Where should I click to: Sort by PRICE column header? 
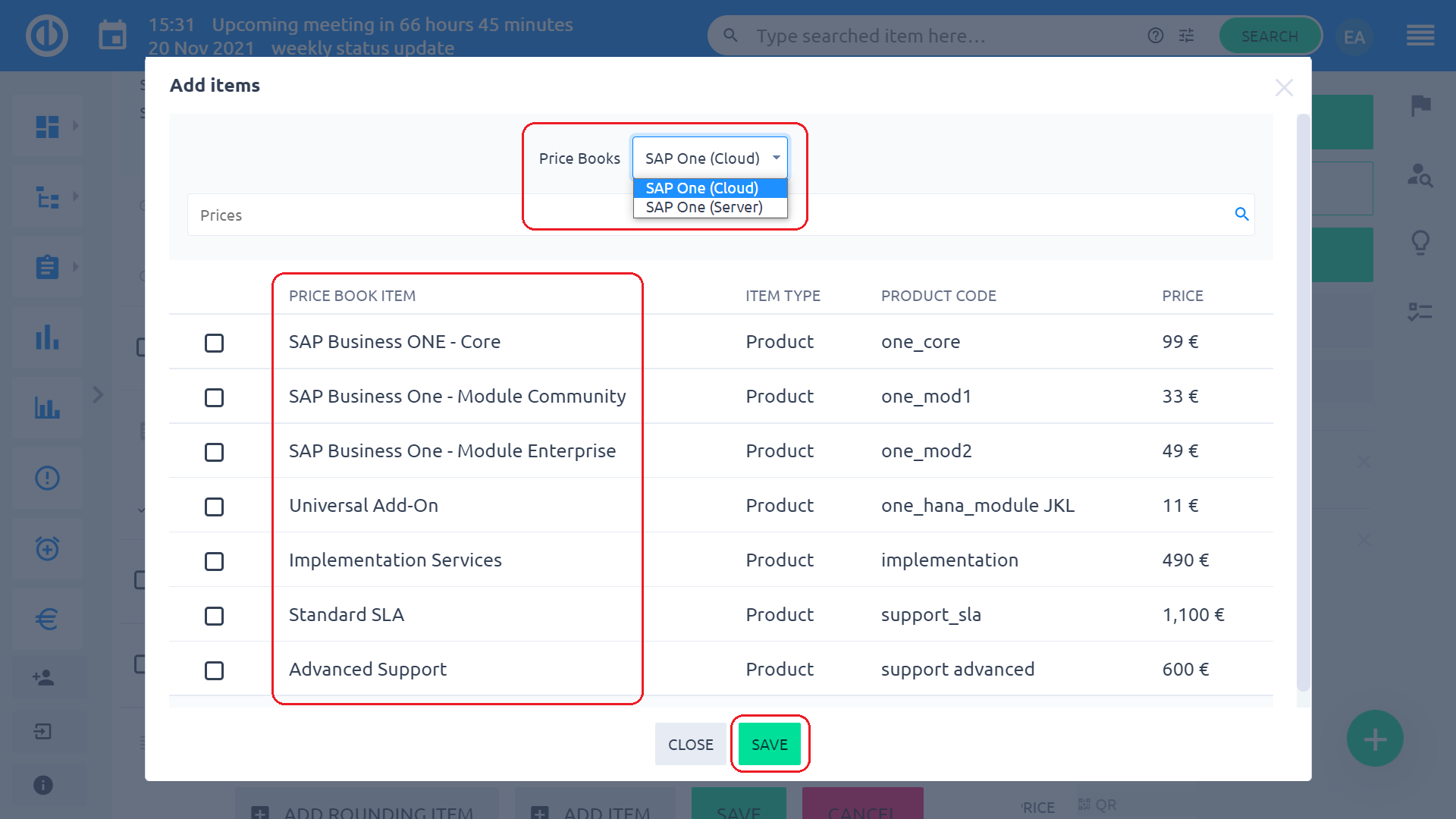1182,296
